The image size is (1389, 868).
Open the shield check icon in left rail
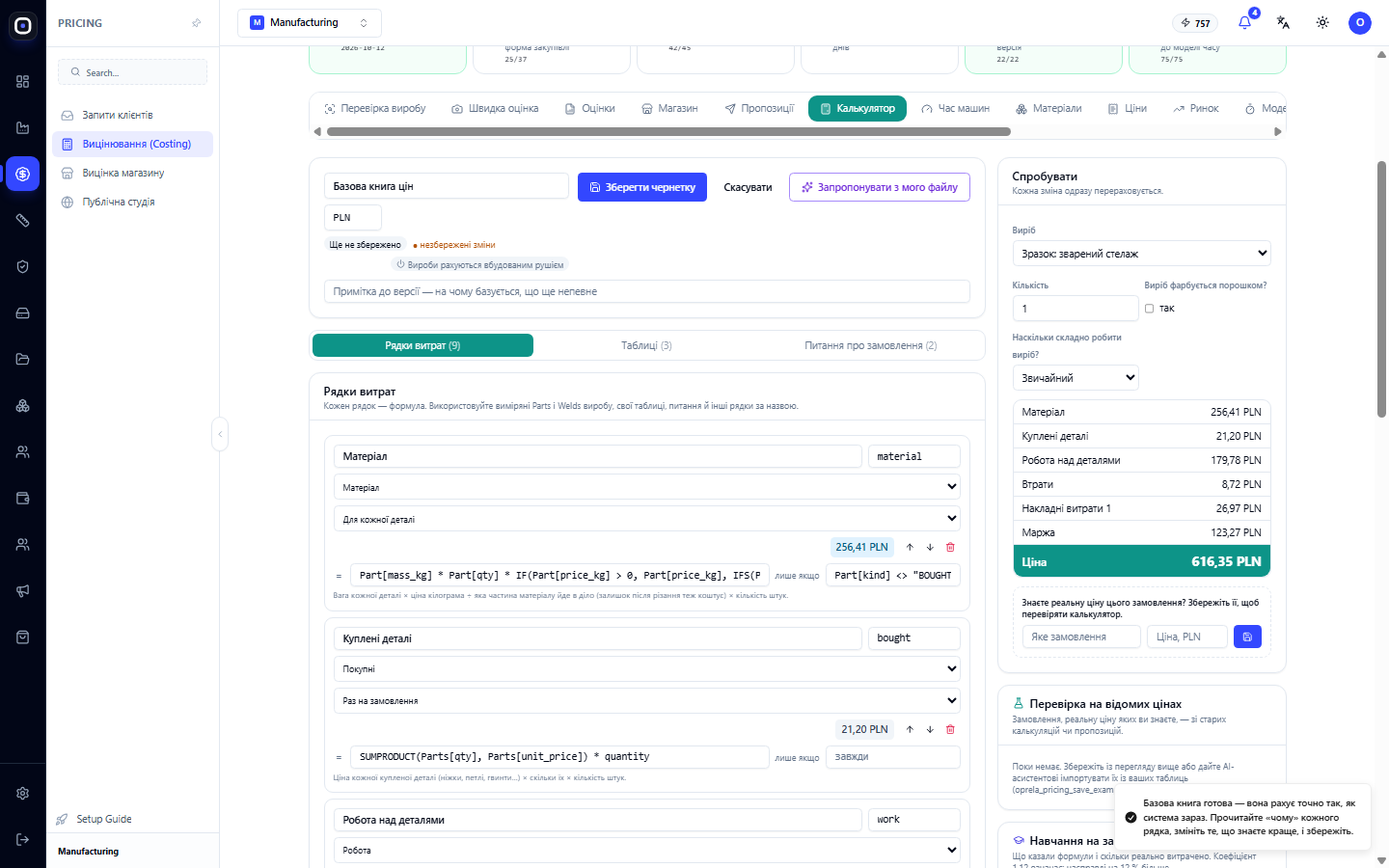[23, 267]
